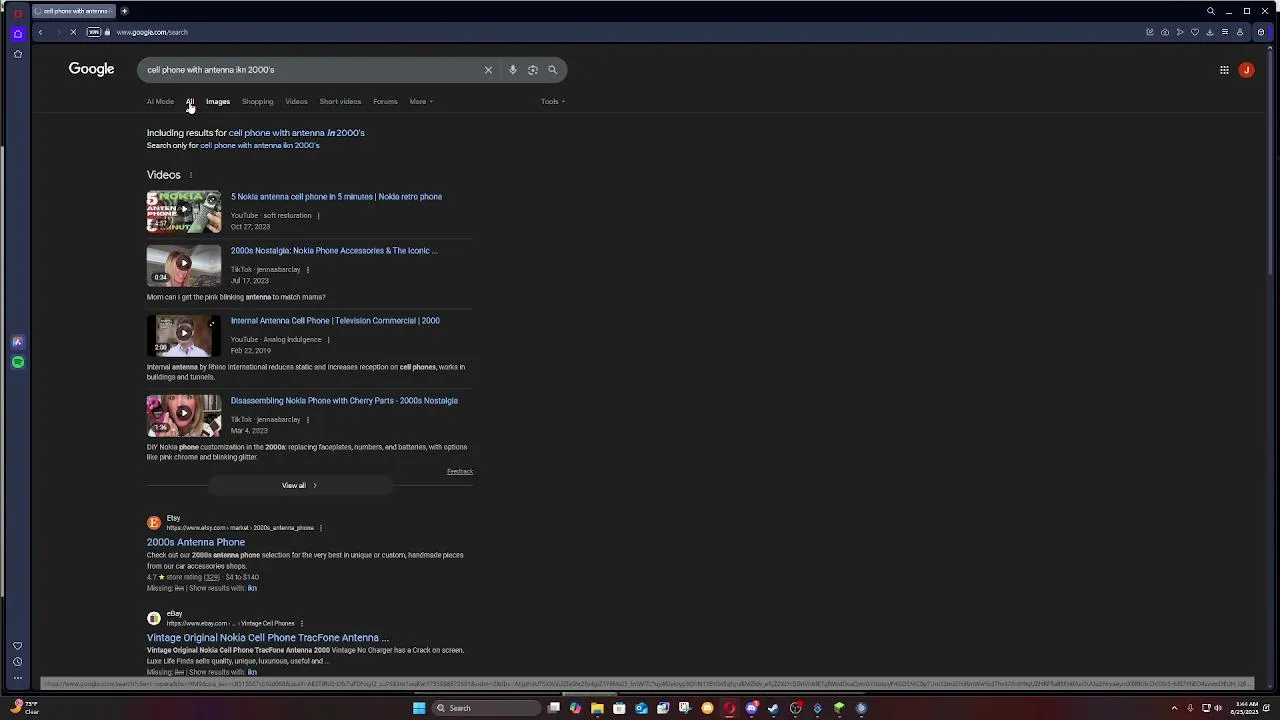This screenshot has width=1280, height=720.
Task: Click the corrected query 'cell phone with antenna in 2000's'
Action: [296, 132]
